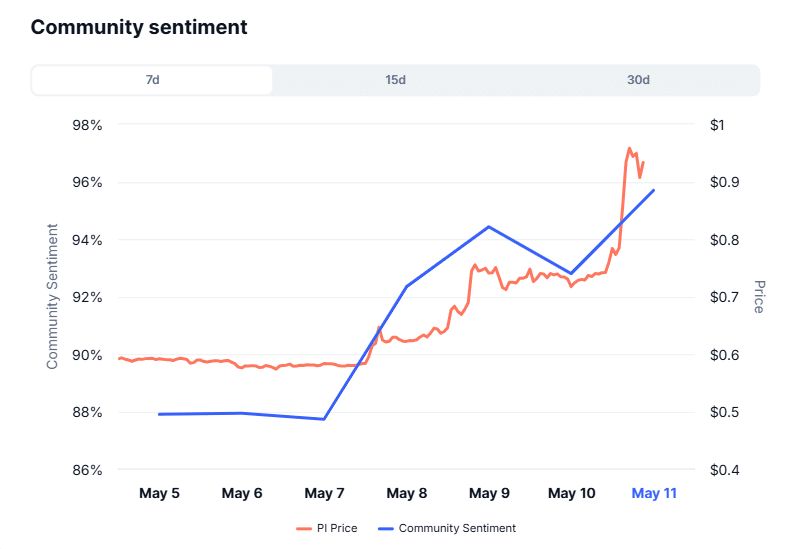This screenshot has width=803, height=549.
Task: Click the May 8 date label
Action: click(407, 493)
